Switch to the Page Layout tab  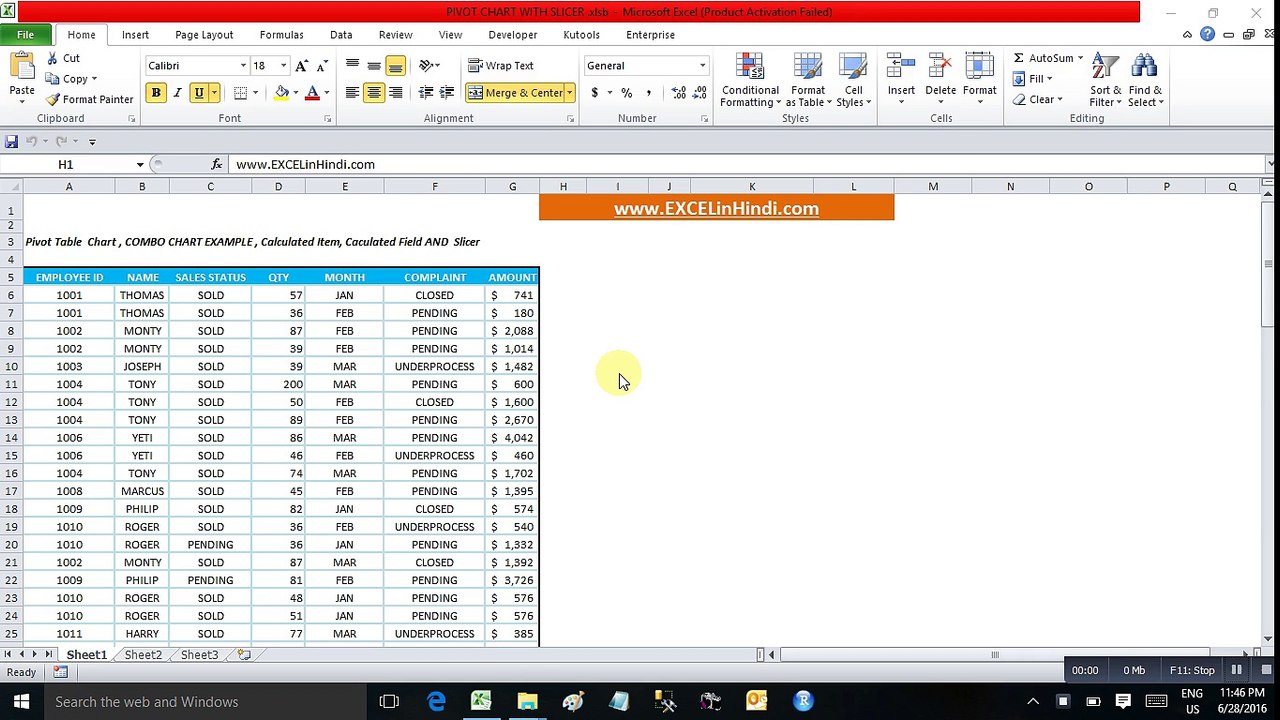point(204,34)
